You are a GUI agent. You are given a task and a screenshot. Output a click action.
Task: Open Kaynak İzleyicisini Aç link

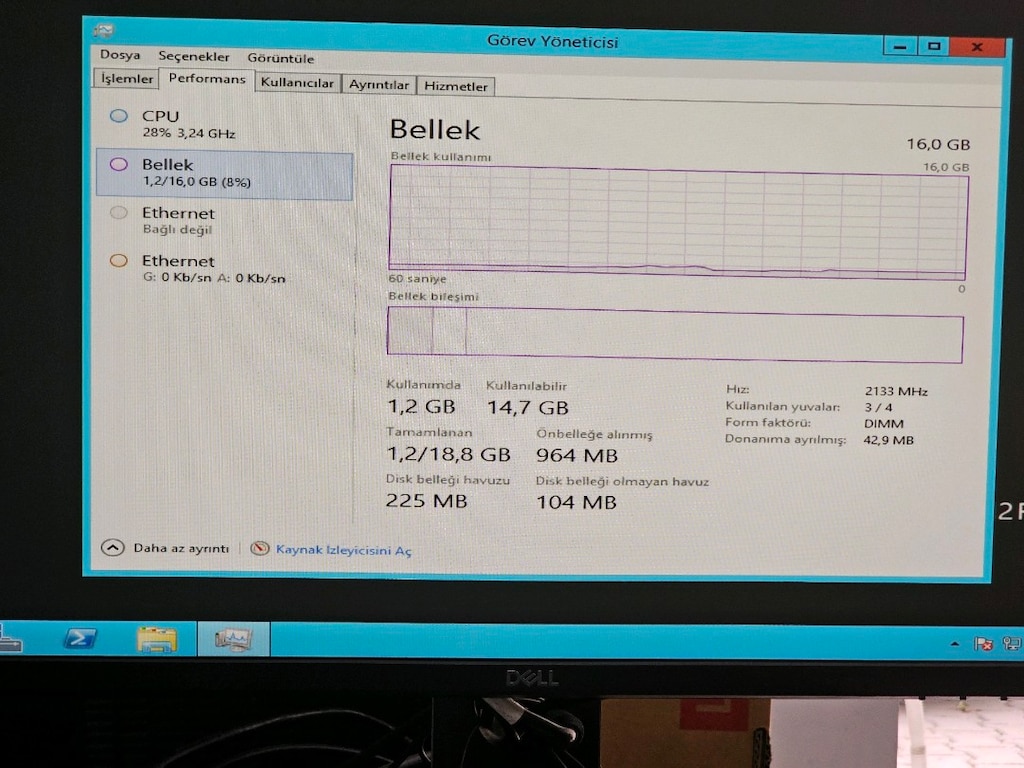344,550
